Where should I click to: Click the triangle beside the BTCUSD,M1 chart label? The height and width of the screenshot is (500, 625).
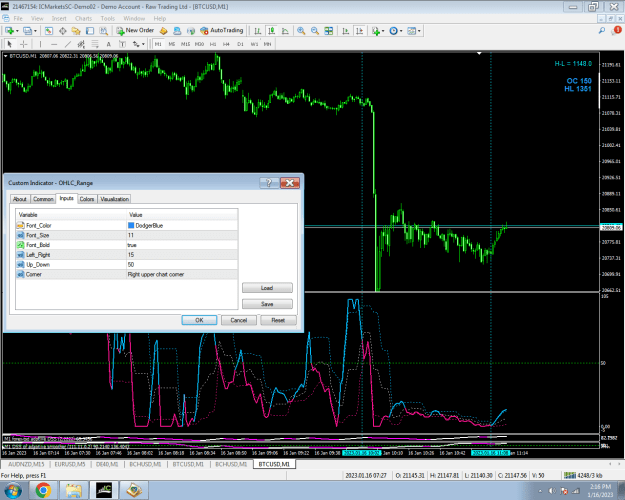point(6,56)
